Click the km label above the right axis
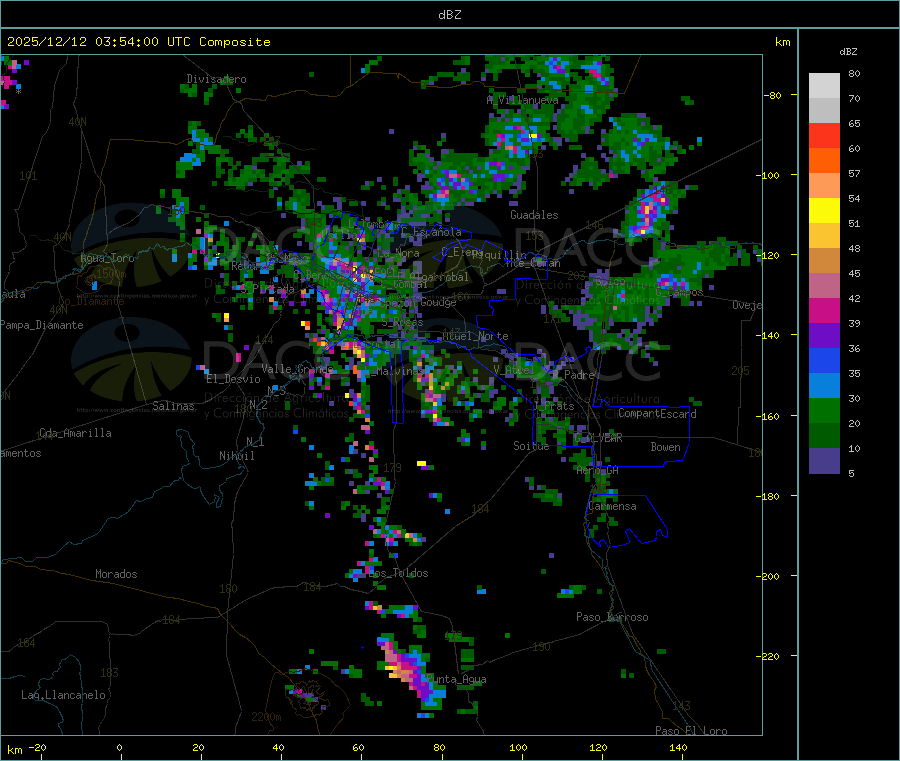This screenshot has height=761, width=900. click(x=782, y=42)
